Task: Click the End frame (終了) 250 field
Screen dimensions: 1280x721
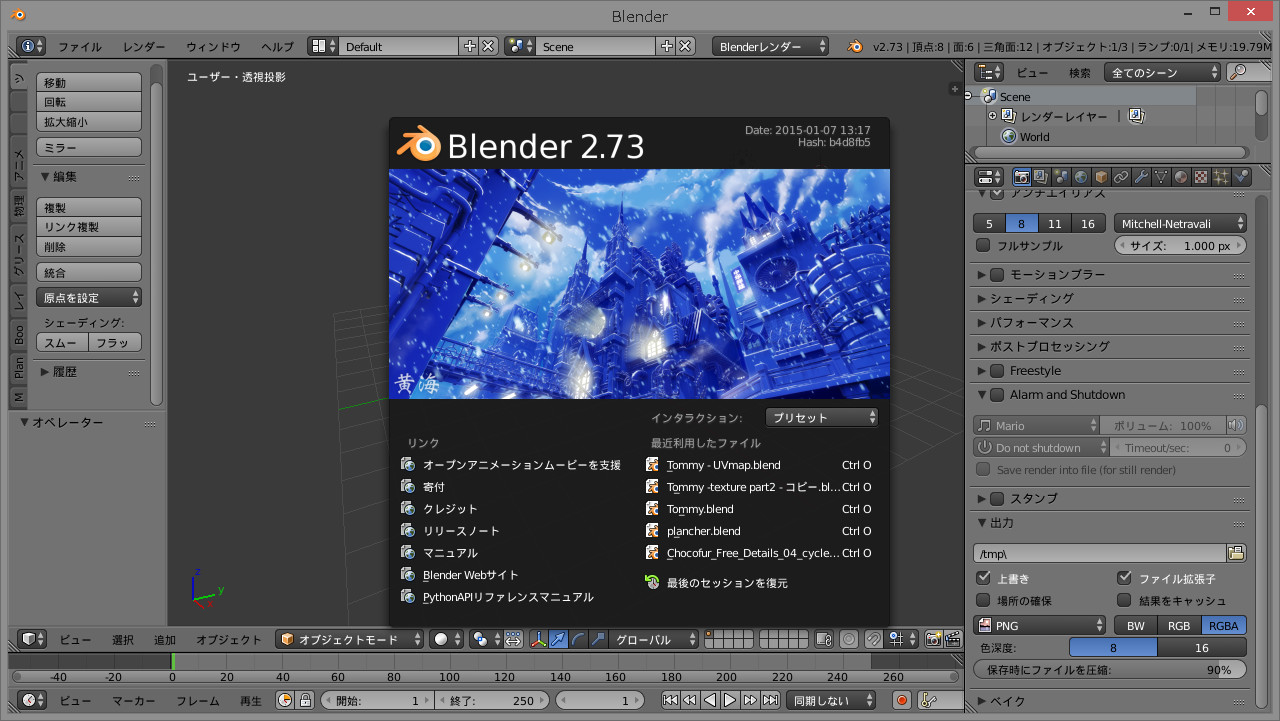Action: click(490, 701)
